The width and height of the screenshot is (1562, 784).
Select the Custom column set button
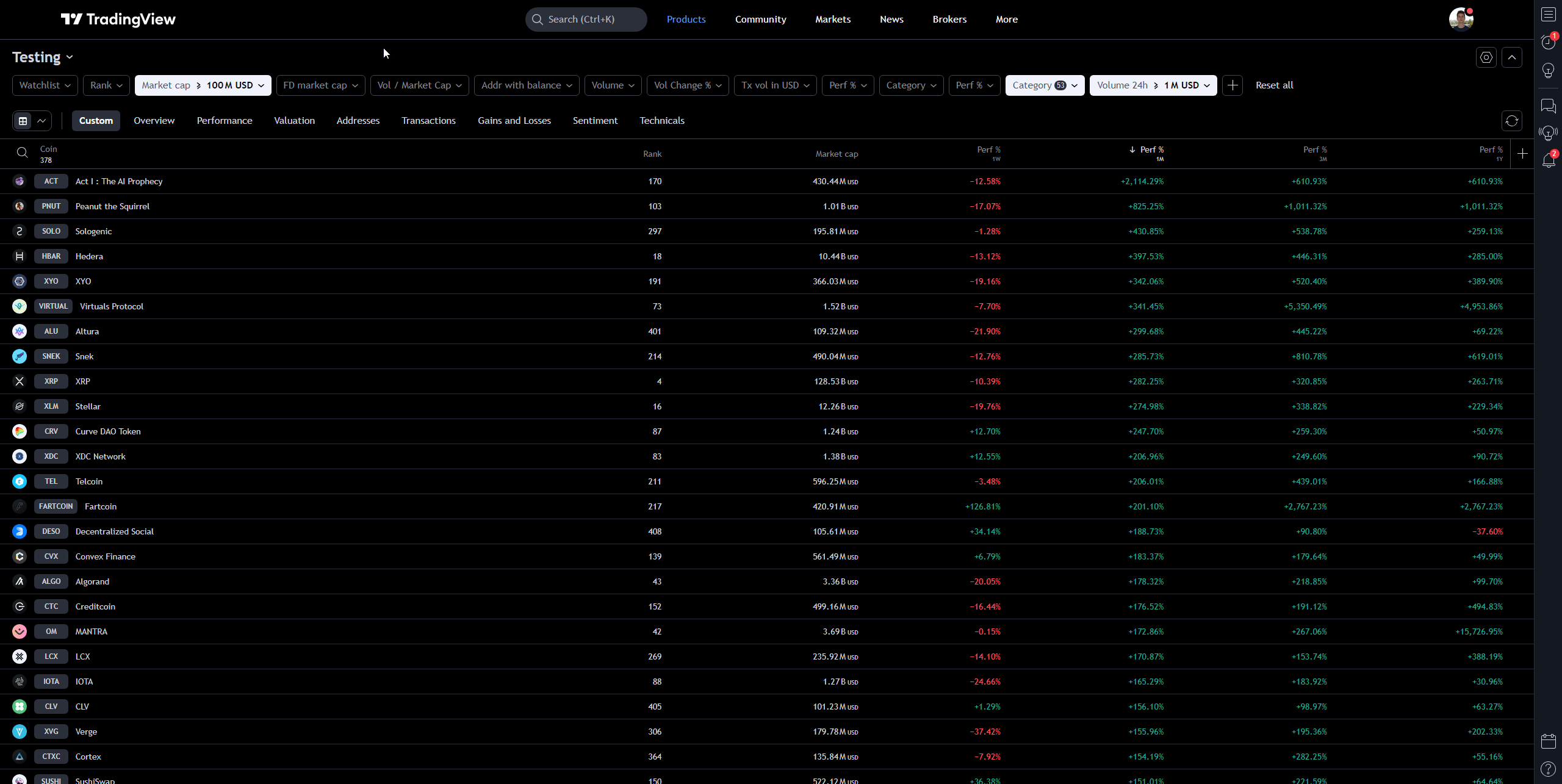click(96, 121)
